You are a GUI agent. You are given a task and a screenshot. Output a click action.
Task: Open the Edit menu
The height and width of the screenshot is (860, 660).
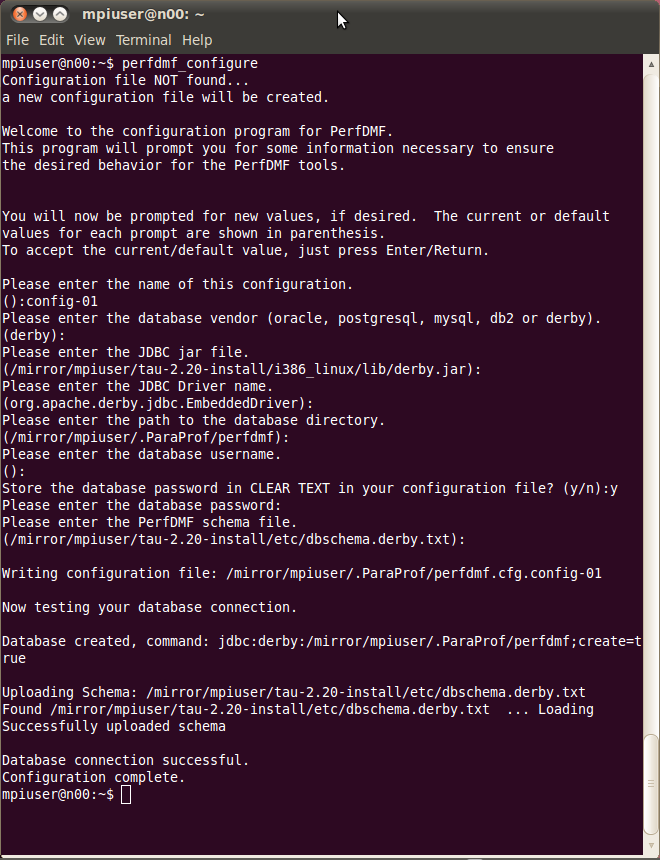52,40
